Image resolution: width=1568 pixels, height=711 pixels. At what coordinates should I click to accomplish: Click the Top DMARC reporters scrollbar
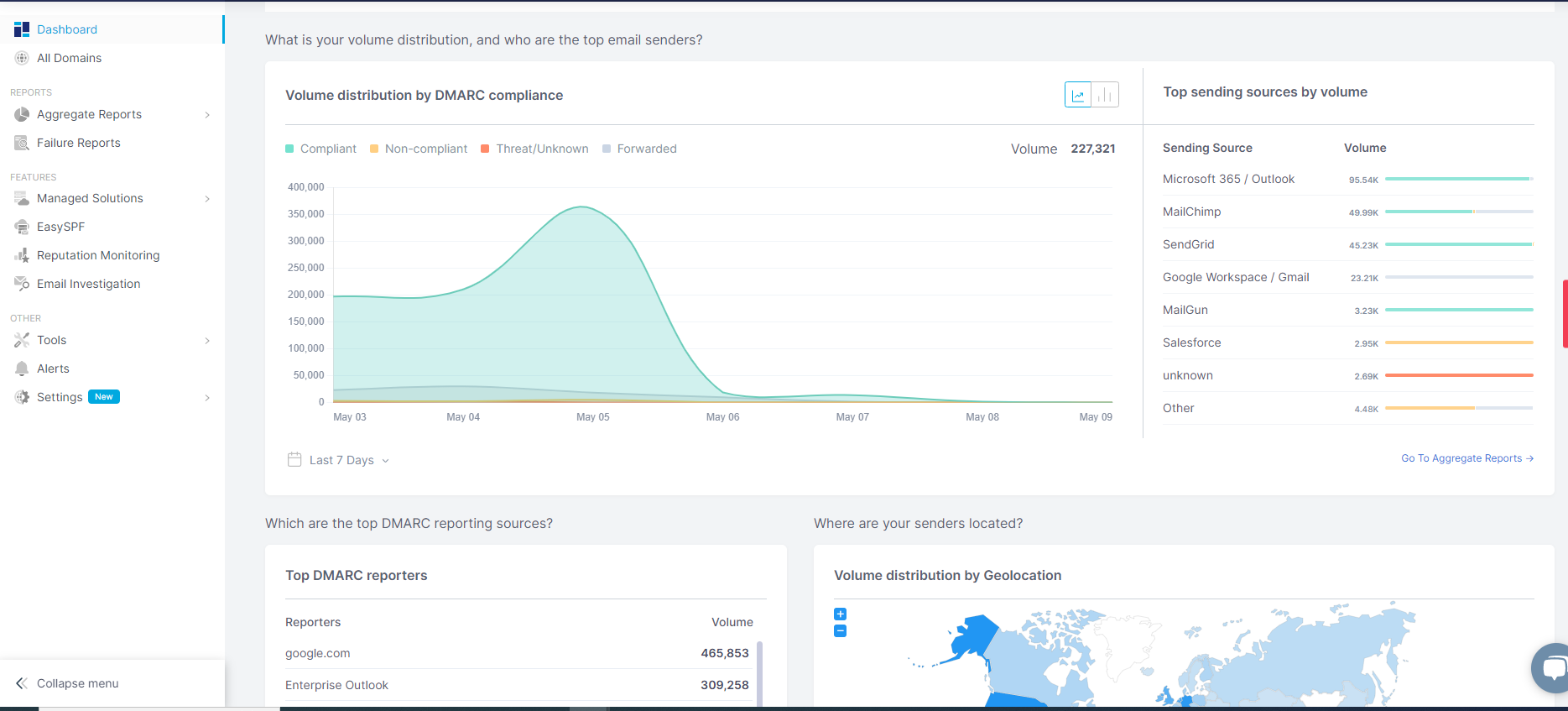(759, 674)
